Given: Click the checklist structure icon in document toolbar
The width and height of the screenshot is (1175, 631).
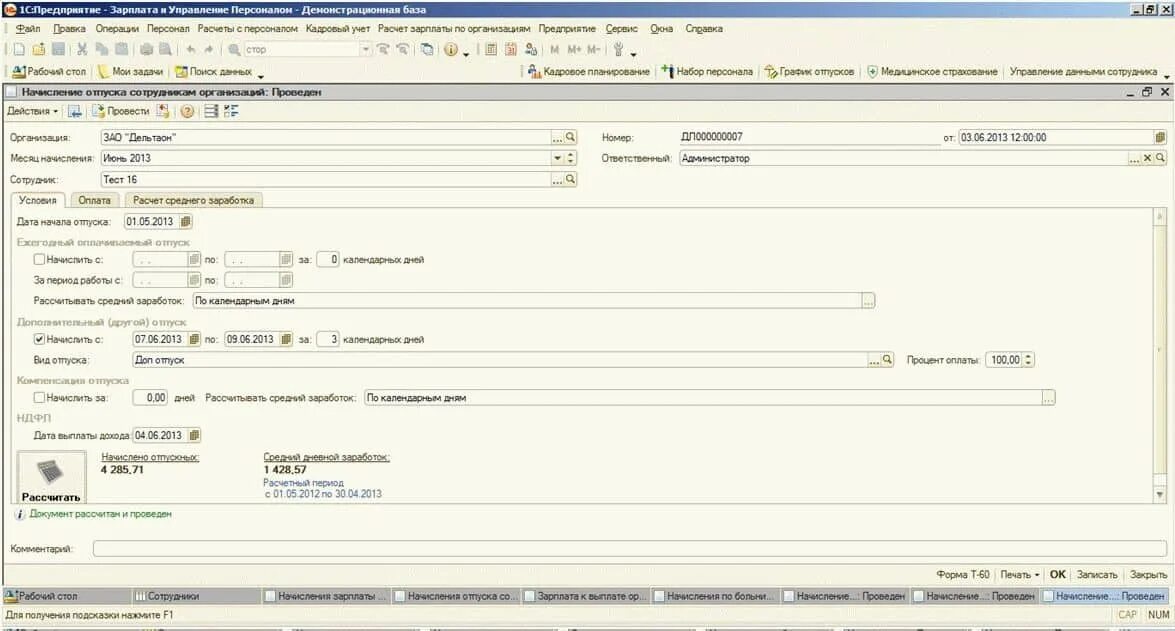Looking at the screenshot, I should coord(231,111).
